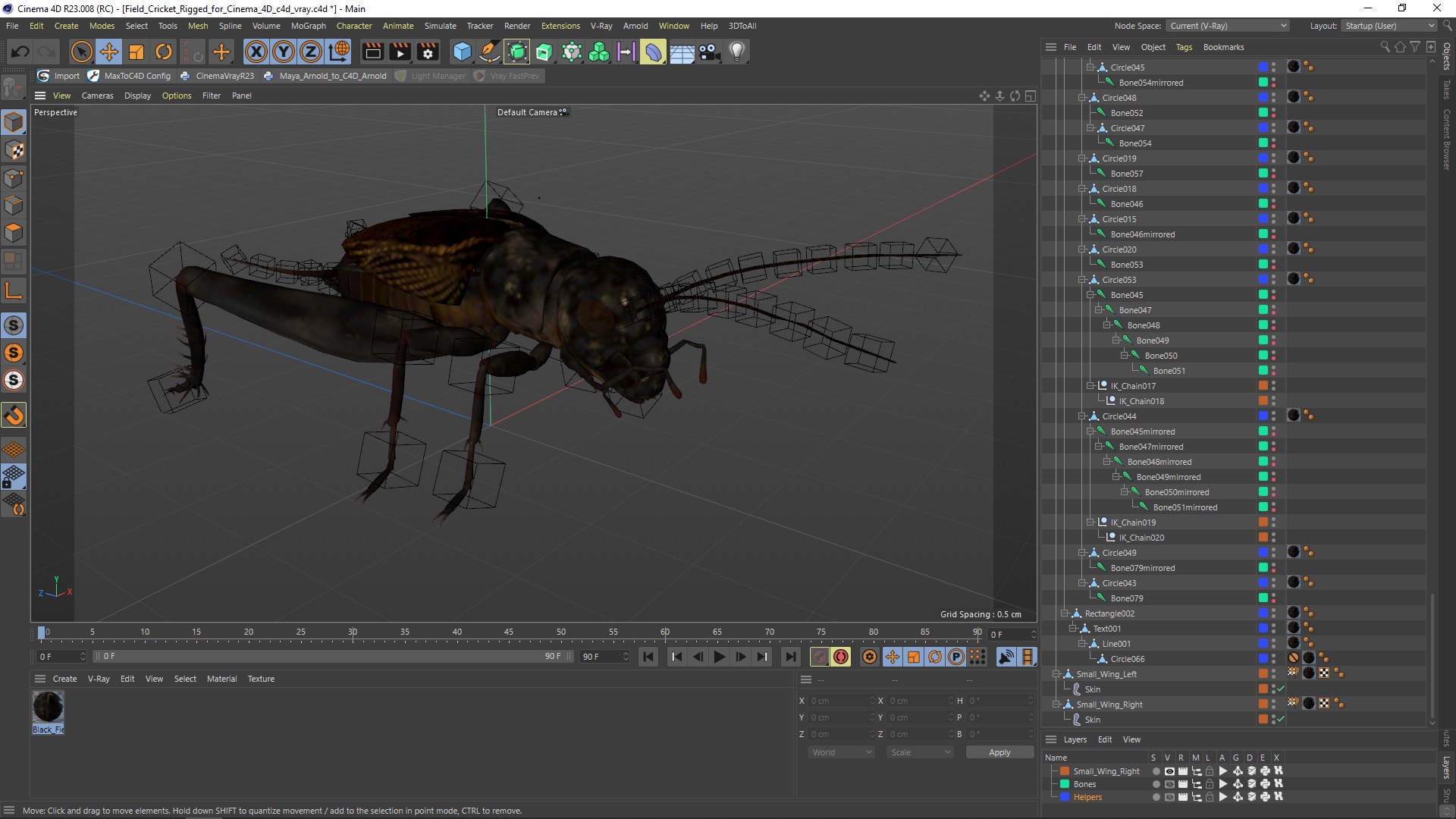Collapse the Circle044 tree node
The height and width of the screenshot is (819, 1456).
click(x=1082, y=416)
